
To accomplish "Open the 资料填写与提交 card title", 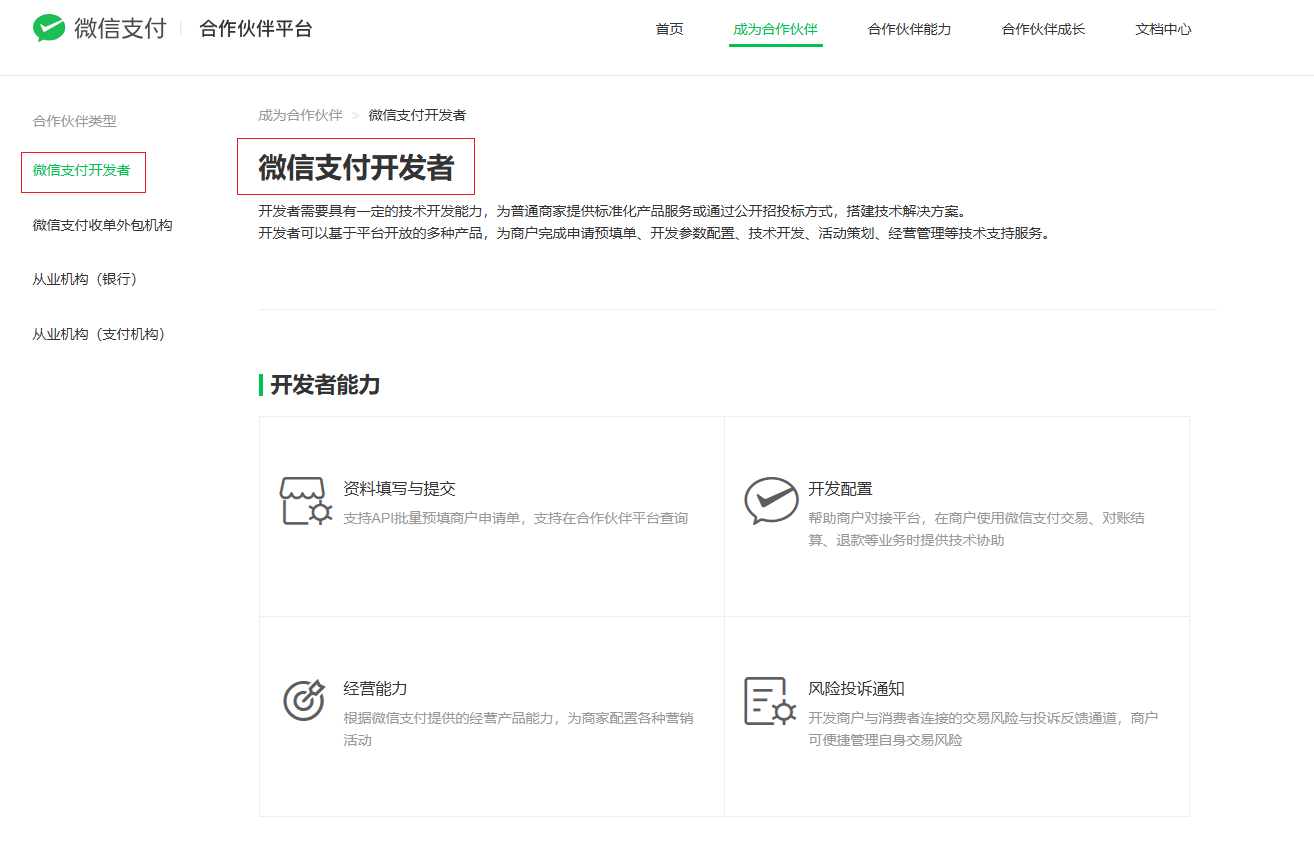I will [399, 489].
